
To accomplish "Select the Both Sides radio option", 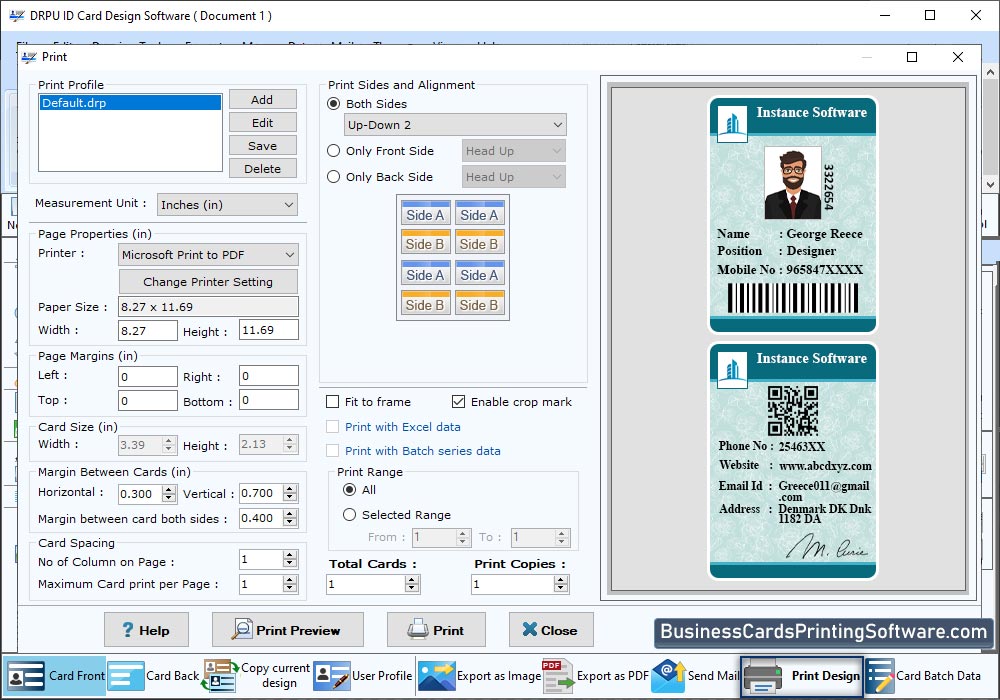I will pyautogui.click(x=334, y=103).
